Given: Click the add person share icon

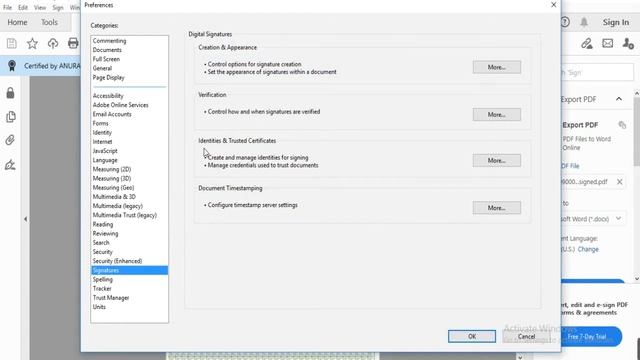Looking at the screenshot, I should click(628, 43).
